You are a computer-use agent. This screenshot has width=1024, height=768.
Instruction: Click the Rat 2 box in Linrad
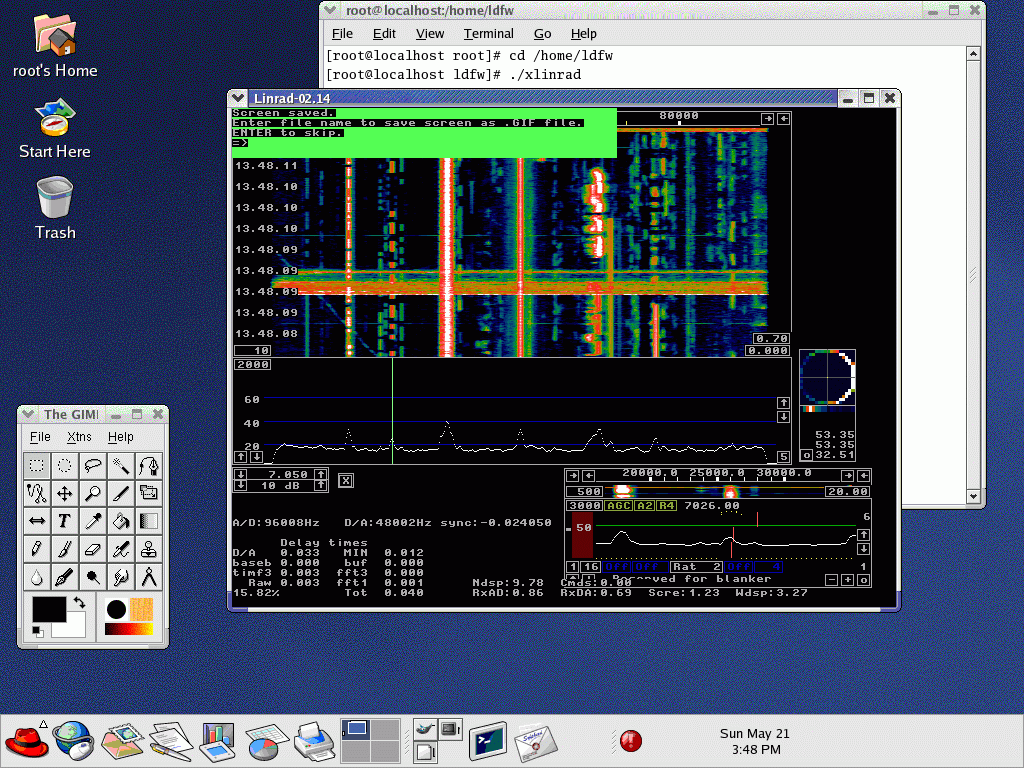(x=696, y=566)
